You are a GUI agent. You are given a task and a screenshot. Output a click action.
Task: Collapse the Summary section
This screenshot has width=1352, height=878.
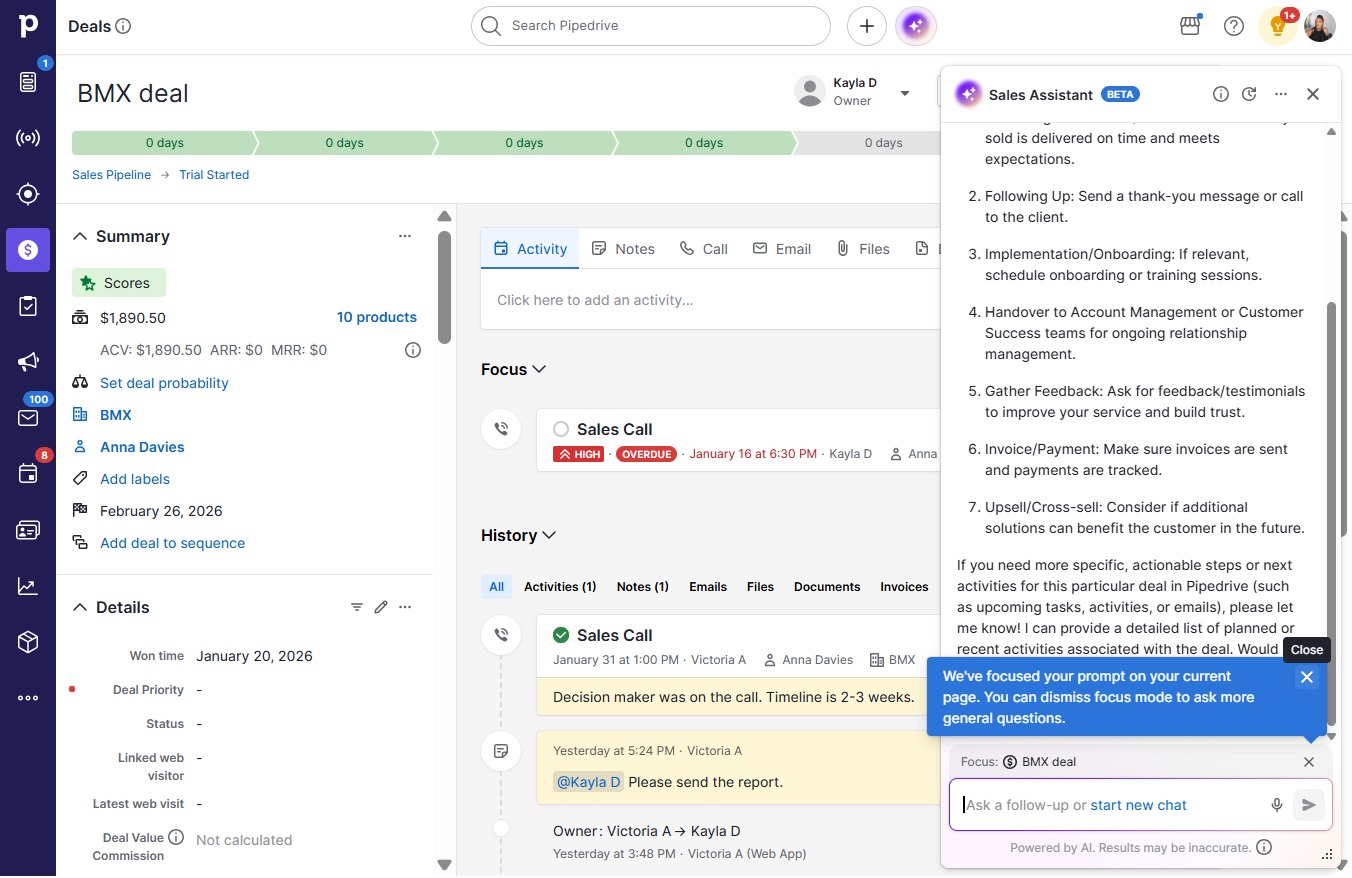(80, 236)
